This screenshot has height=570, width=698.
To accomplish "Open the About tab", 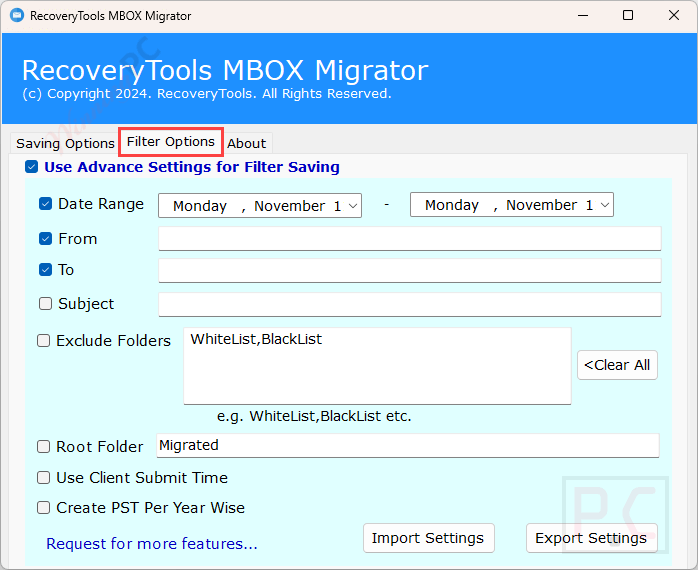I will [247, 143].
